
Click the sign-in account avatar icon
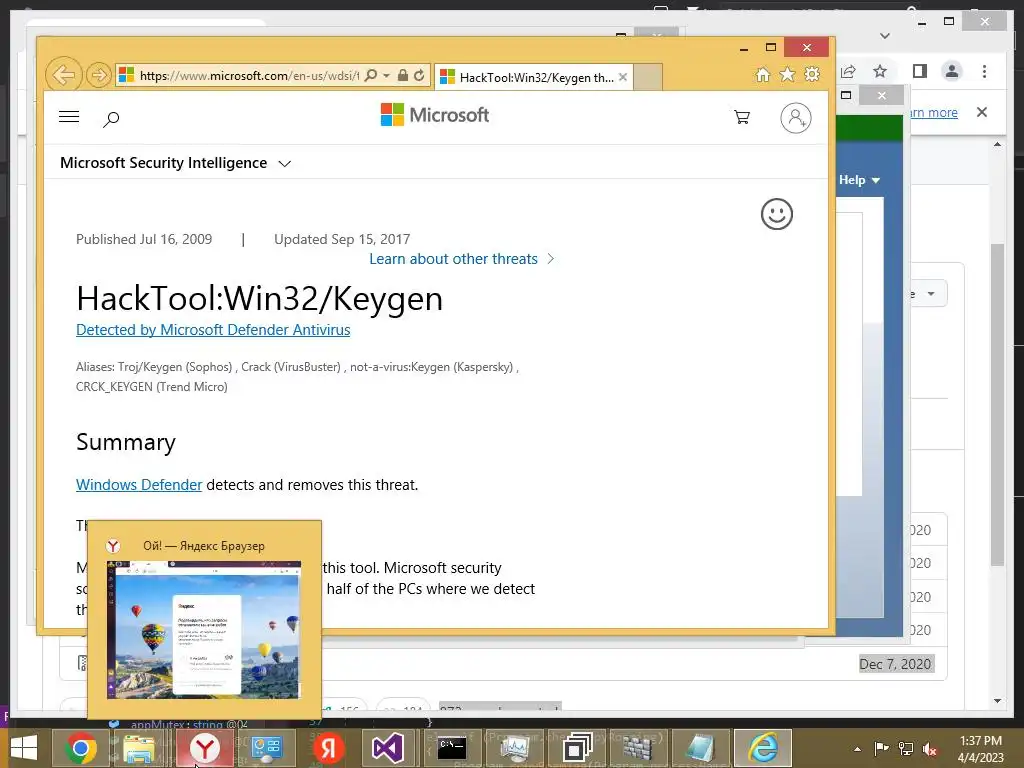point(795,118)
